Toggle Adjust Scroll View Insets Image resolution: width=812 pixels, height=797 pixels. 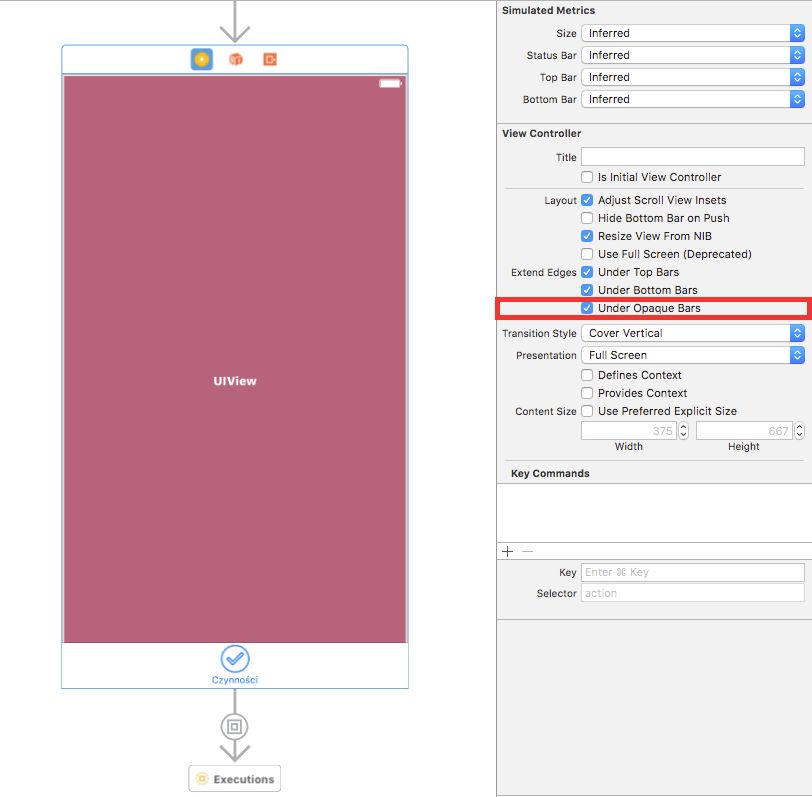[587, 200]
